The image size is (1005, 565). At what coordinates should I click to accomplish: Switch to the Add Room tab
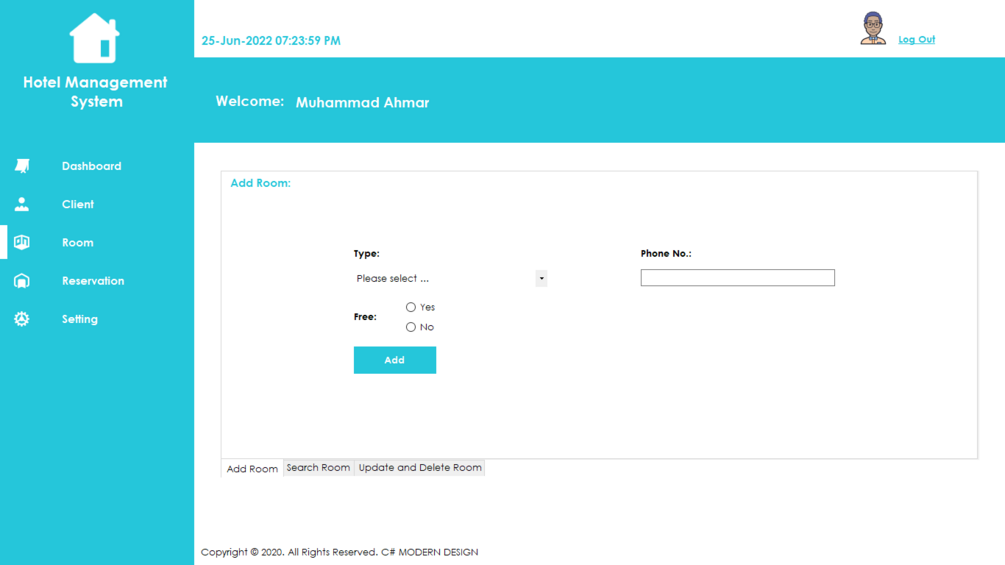[253, 468]
